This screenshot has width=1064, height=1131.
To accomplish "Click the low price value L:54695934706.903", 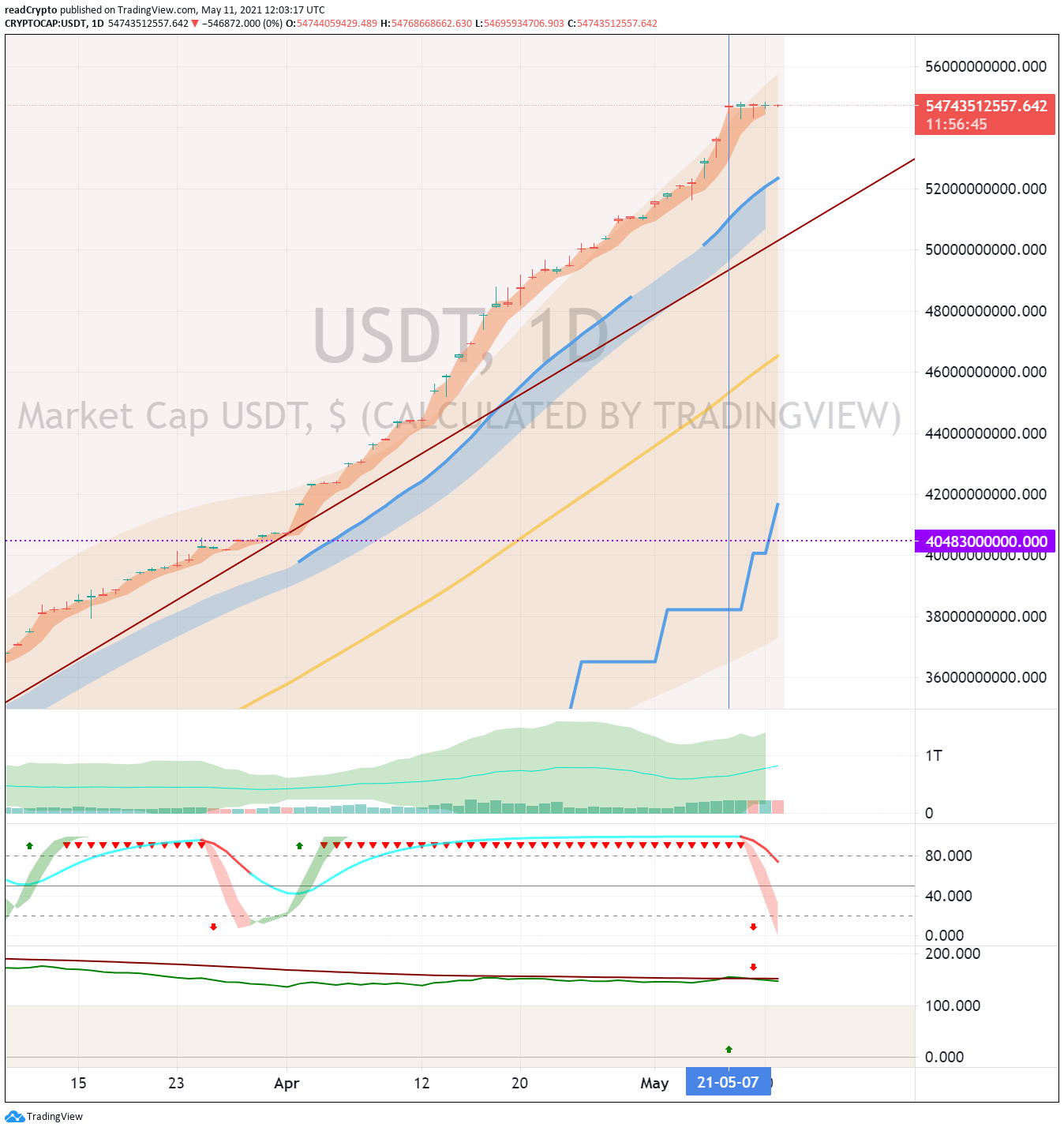I will [x=519, y=24].
